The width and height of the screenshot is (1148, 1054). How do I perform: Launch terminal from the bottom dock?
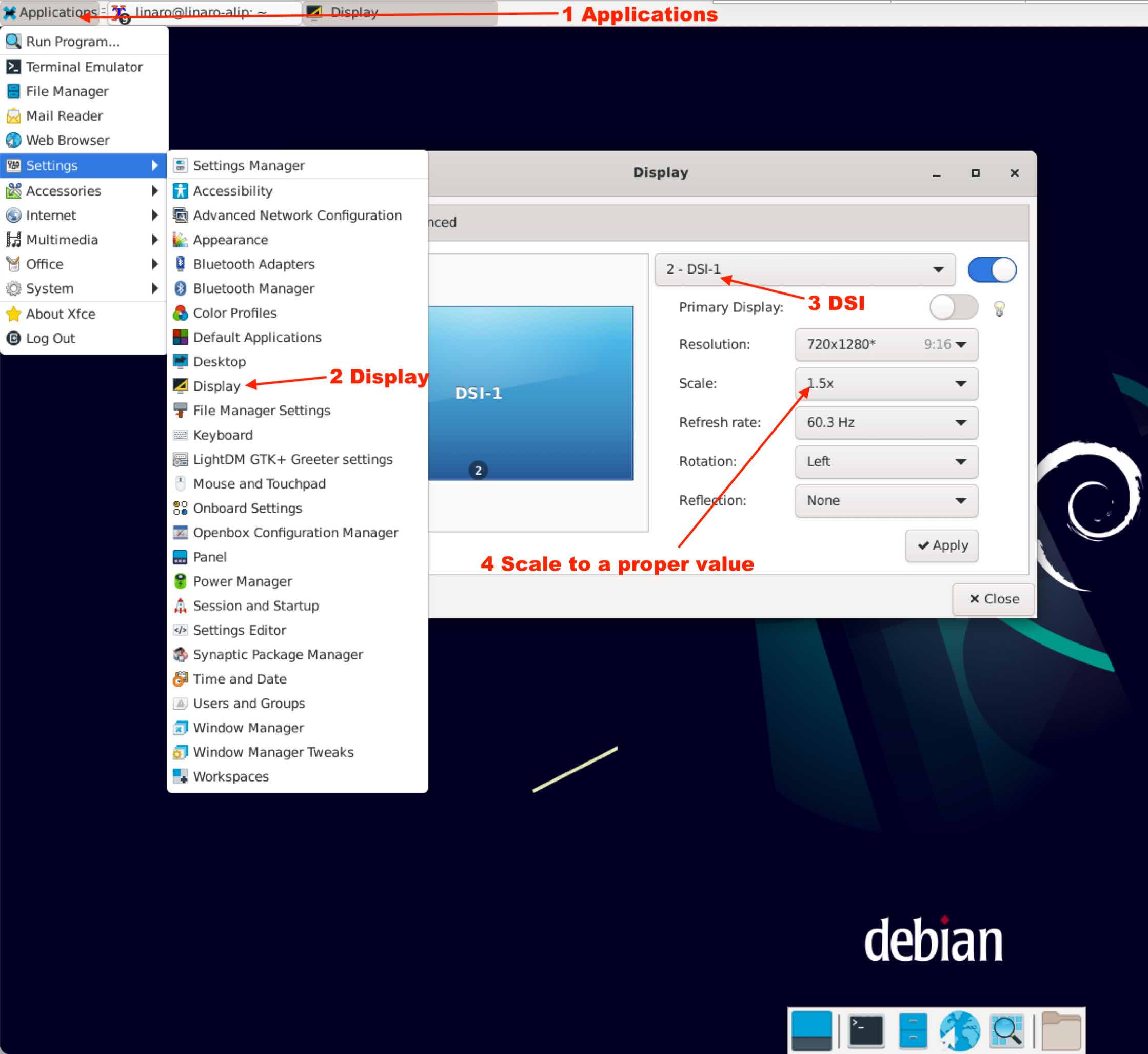(866, 1031)
